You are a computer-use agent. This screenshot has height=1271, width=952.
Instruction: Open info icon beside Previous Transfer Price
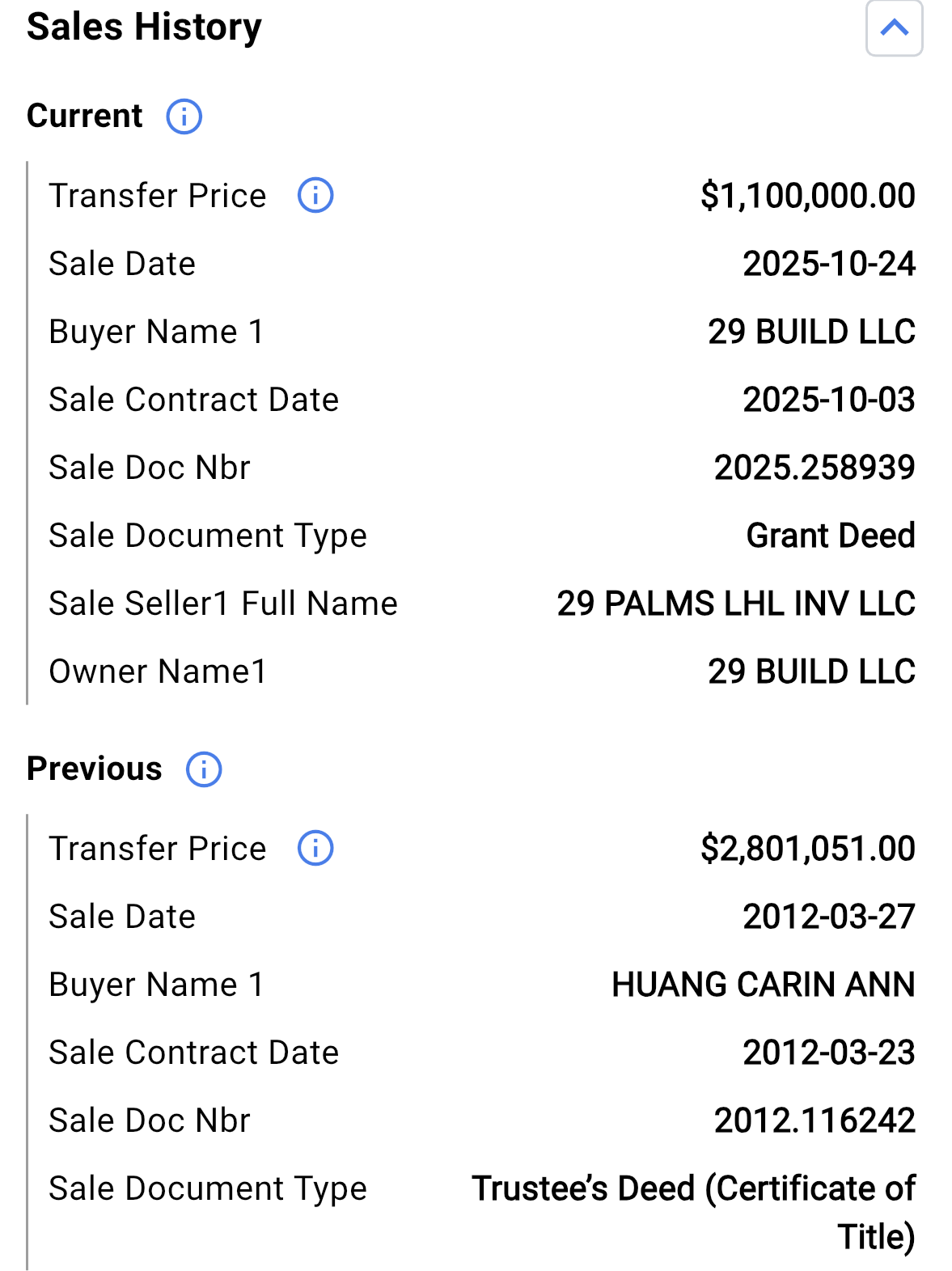315,848
